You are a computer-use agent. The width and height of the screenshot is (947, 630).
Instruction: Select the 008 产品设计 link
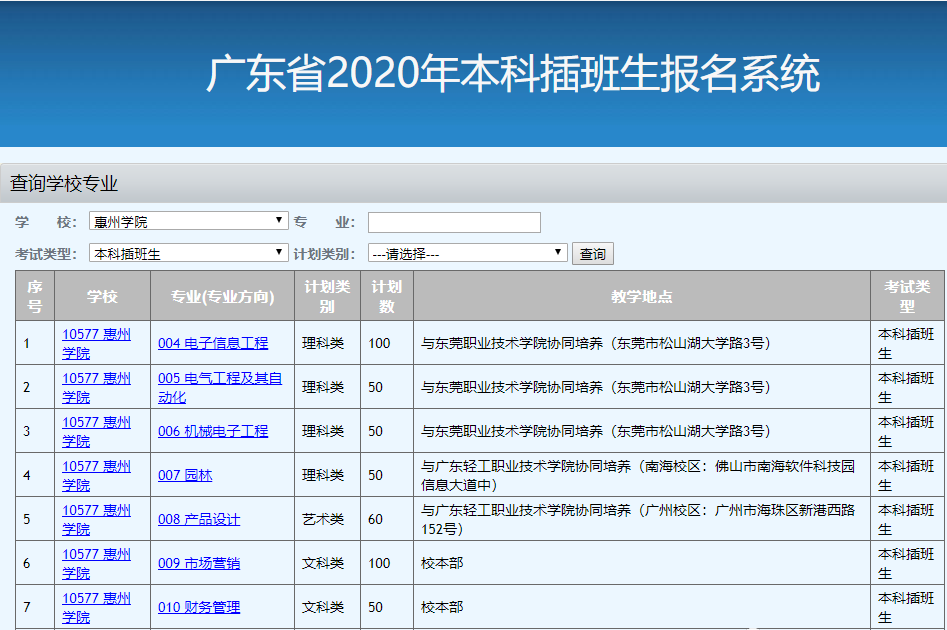pos(199,519)
